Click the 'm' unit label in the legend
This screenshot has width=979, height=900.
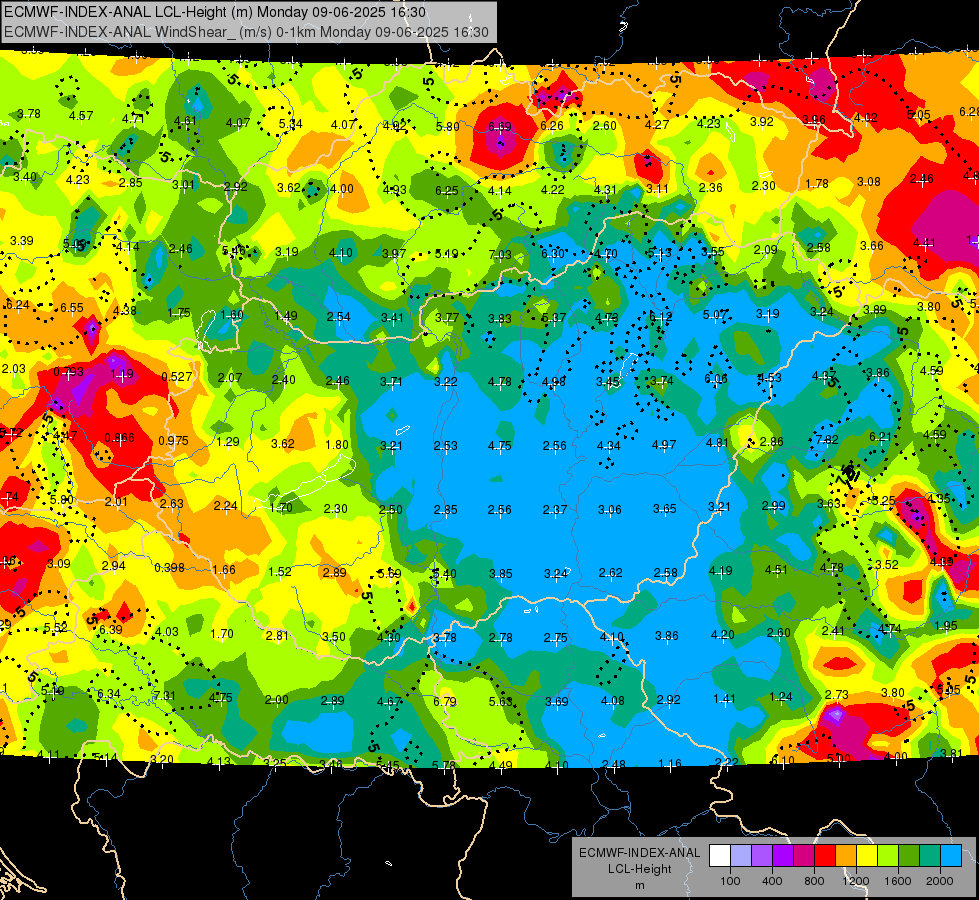(x=640, y=886)
